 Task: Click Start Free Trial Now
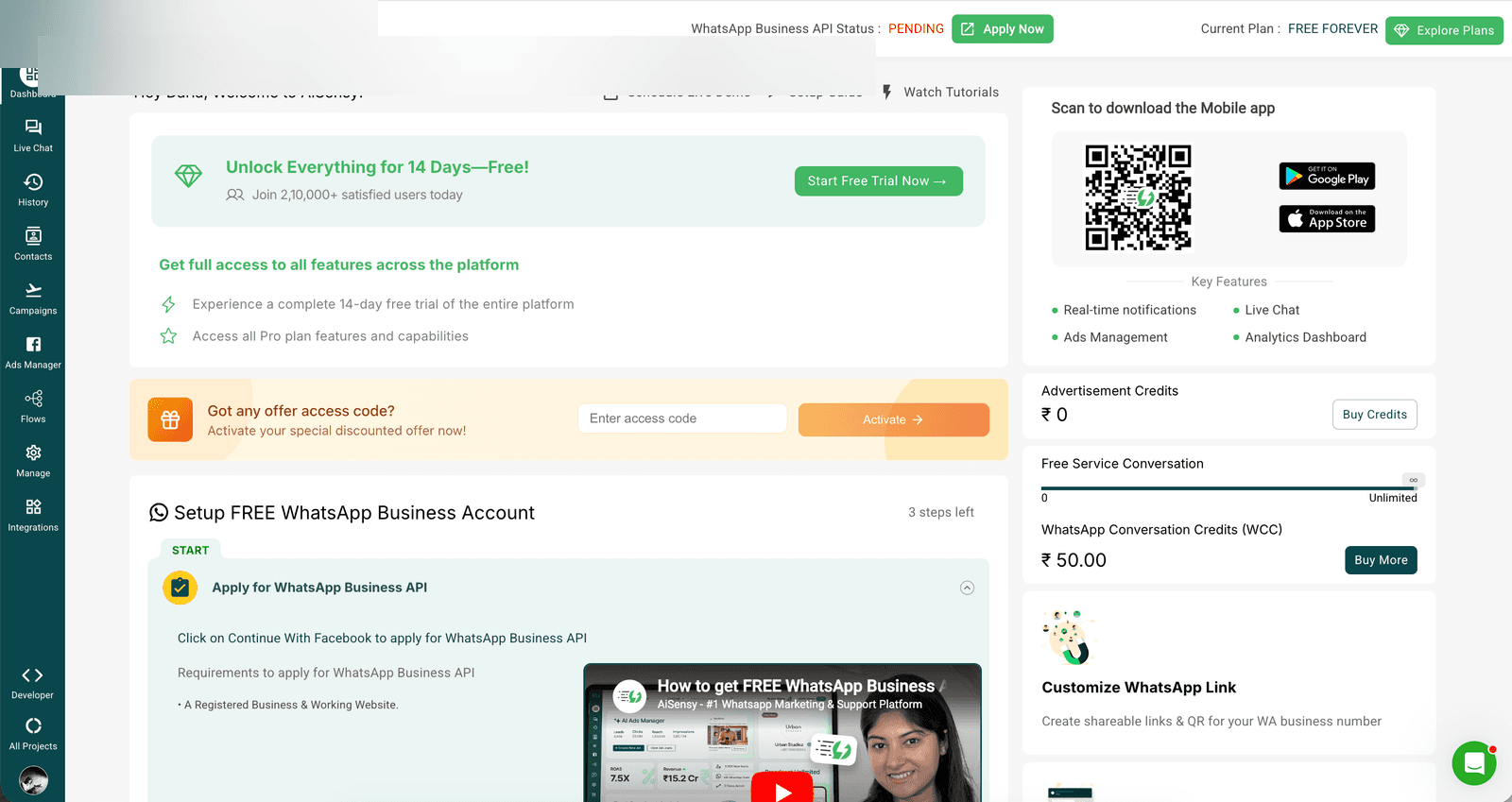click(879, 181)
